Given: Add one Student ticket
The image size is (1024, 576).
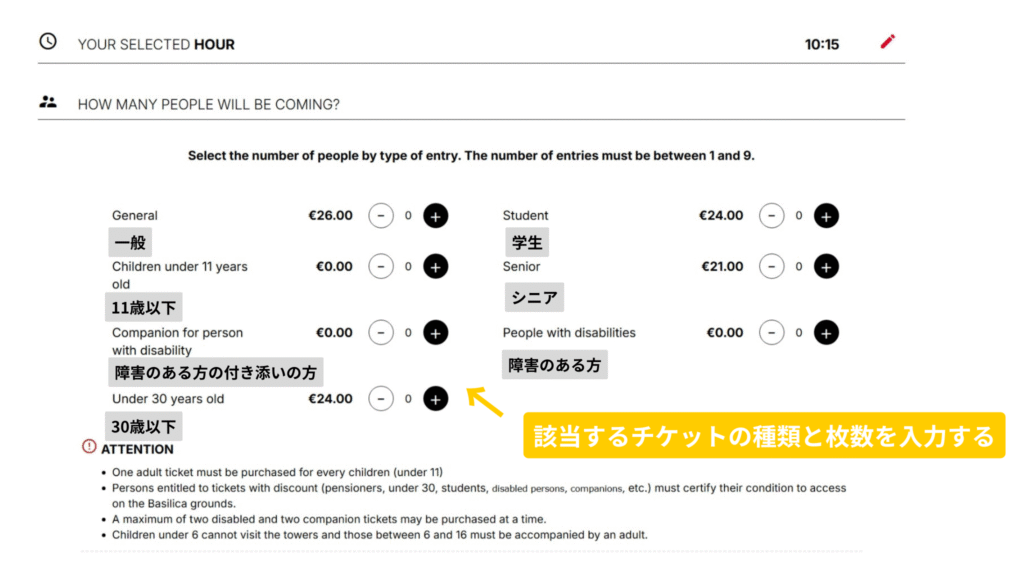Looking at the screenshot, I should pos(826,215).
